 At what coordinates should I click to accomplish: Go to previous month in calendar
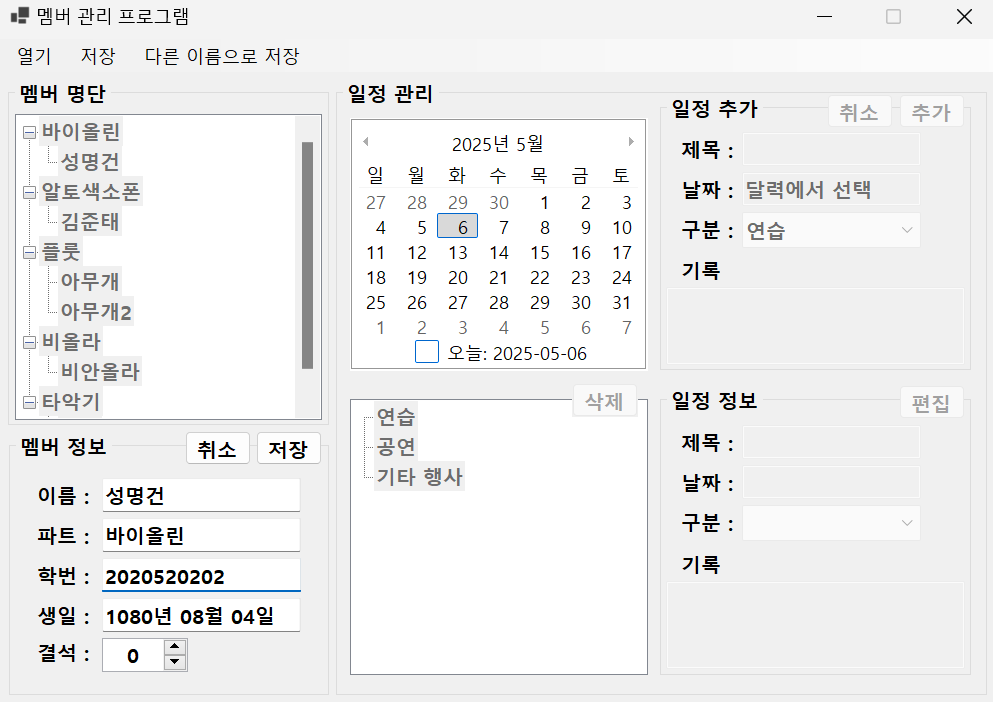tap(365, 142)
